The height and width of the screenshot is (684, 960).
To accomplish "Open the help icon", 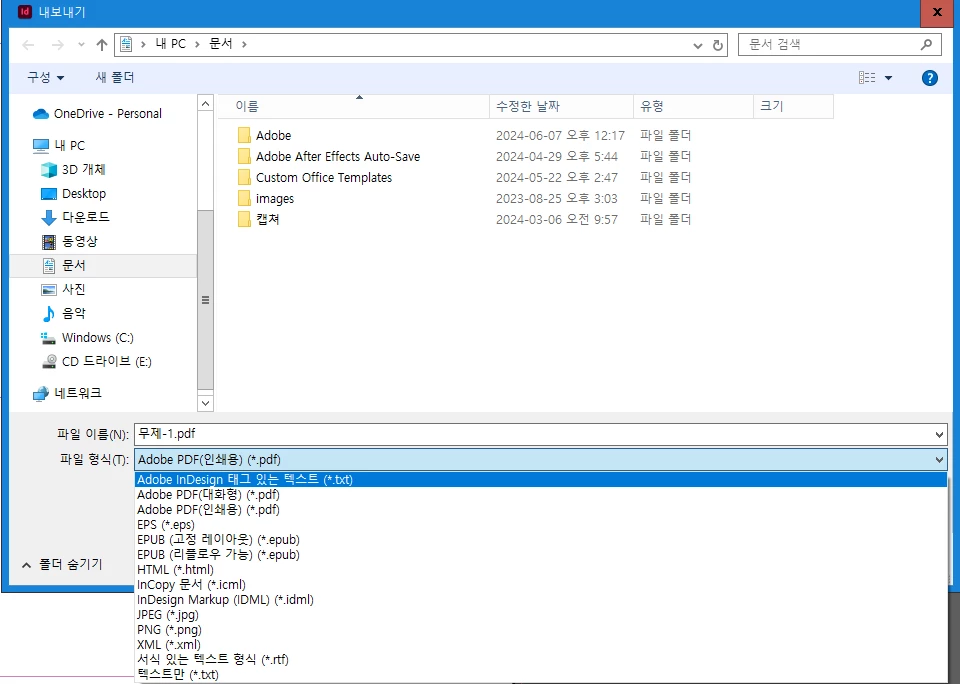I will click(929, 78).
